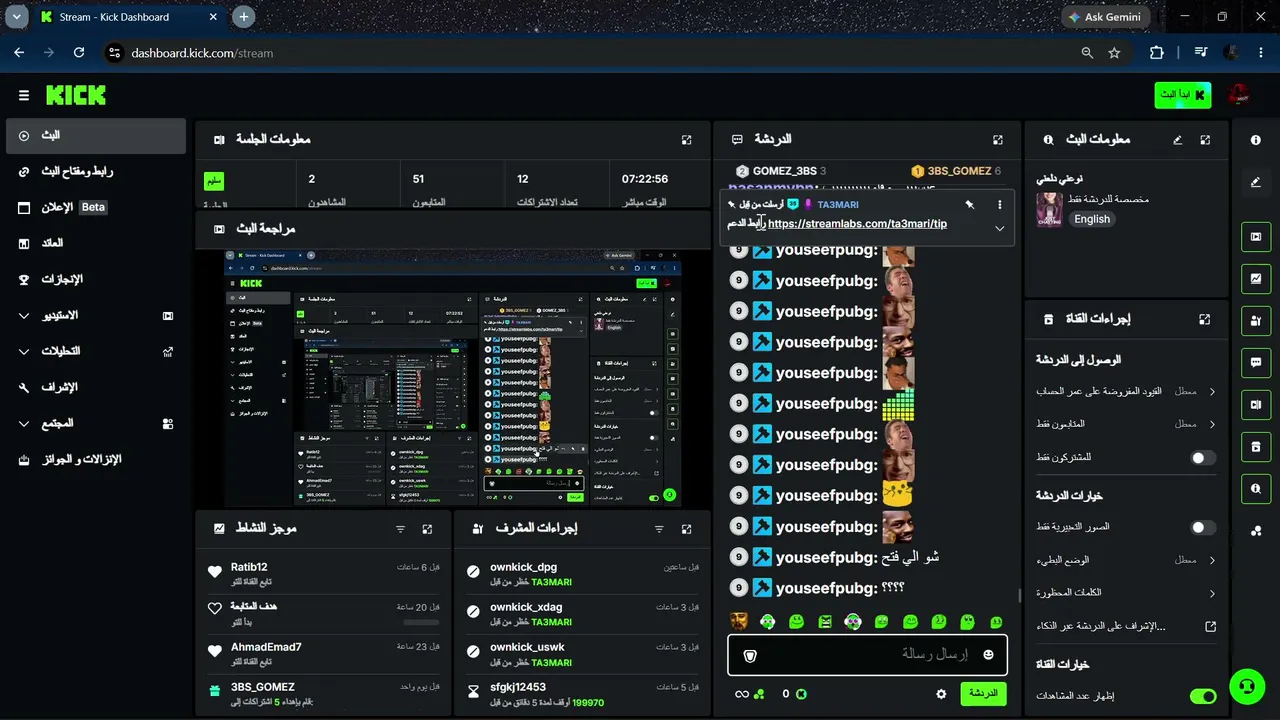This screenshot has width=1280, height=720.
Task: Expand Moderator Actions (إجراءات المشرف) panel to fullscreen
Action: point(687,529)
